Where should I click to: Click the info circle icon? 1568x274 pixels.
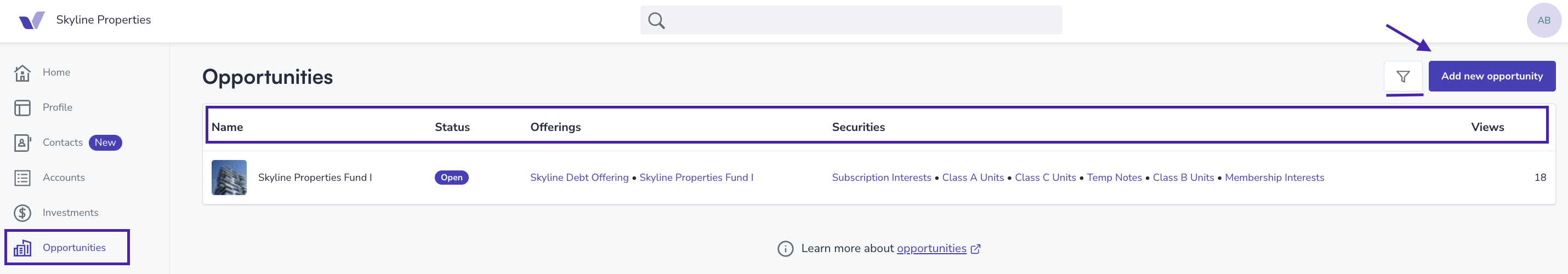[x=785, y=248]
